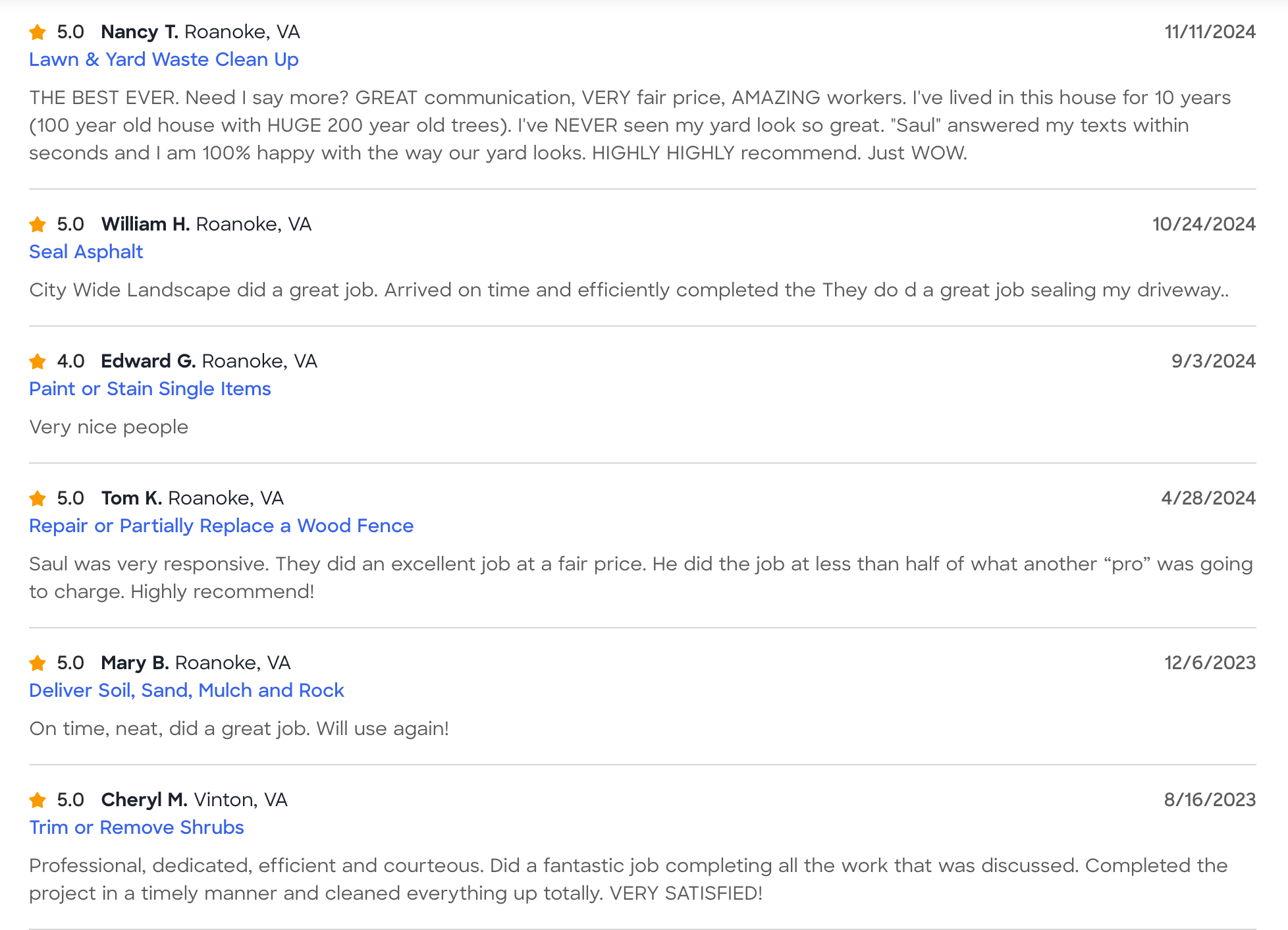Screen dimensions: 1288x930
Task: Click the Very nice people review text
Action: pyautogui.click(x=109, y=427)
